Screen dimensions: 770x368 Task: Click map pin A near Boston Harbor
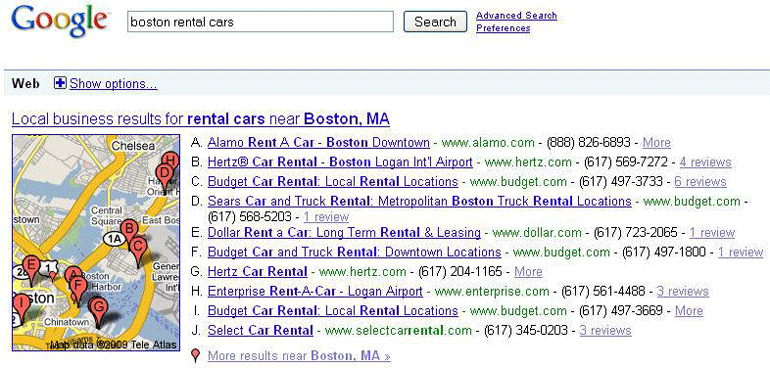[x=72, y=275]
